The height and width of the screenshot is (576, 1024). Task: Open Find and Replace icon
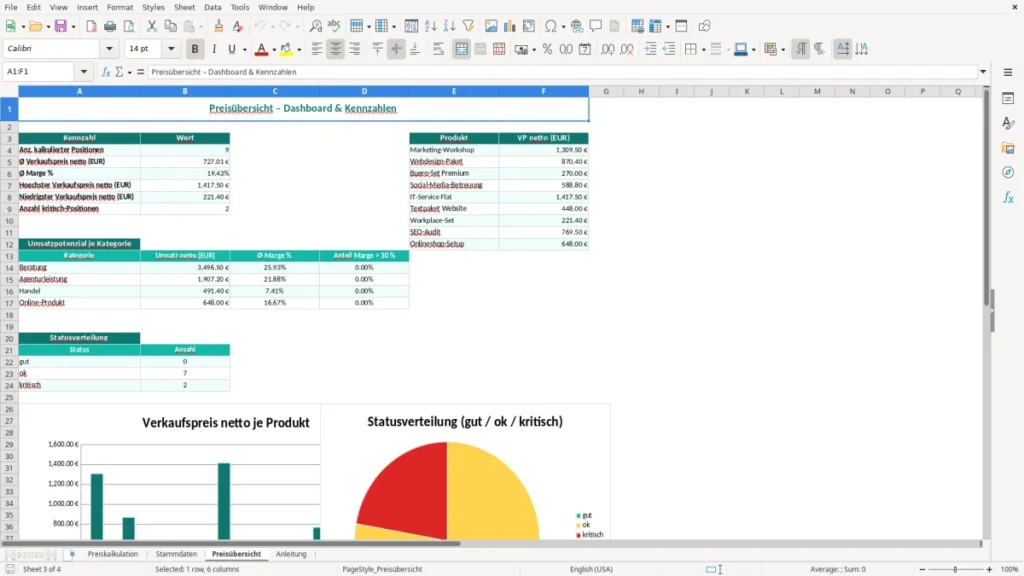point(315,26)
